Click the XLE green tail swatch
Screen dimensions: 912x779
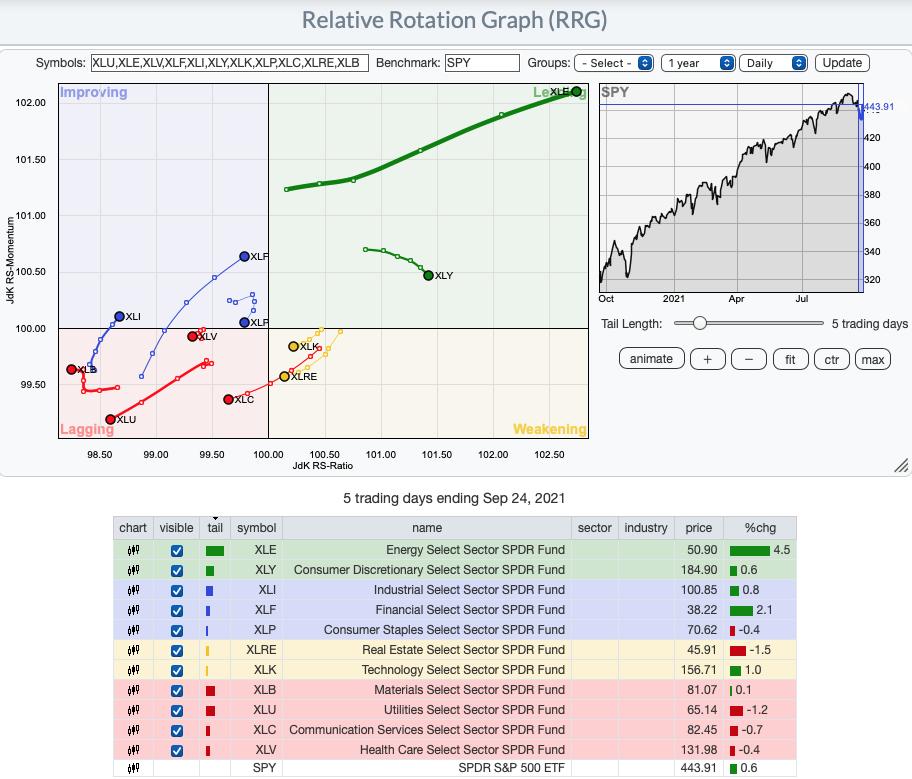[x=215, y=550]
